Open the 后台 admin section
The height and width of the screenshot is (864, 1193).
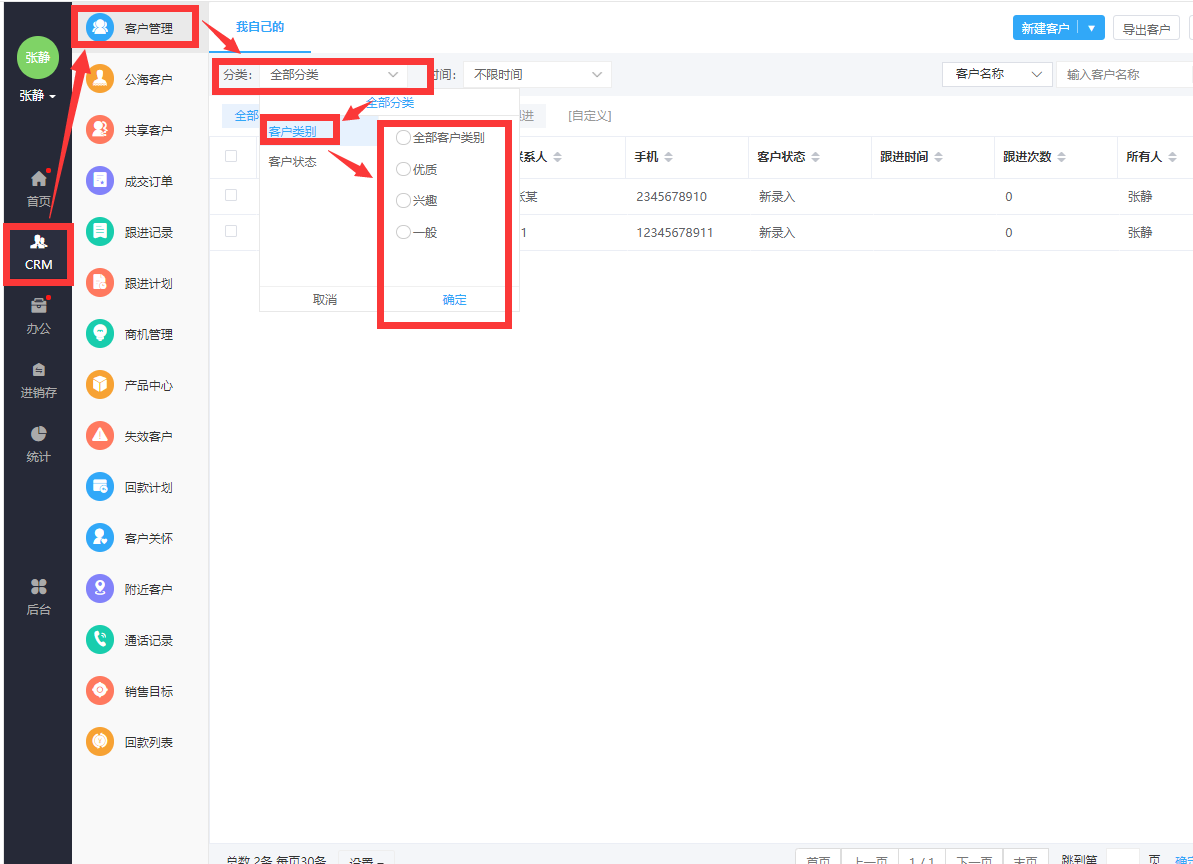coord(38,597)
